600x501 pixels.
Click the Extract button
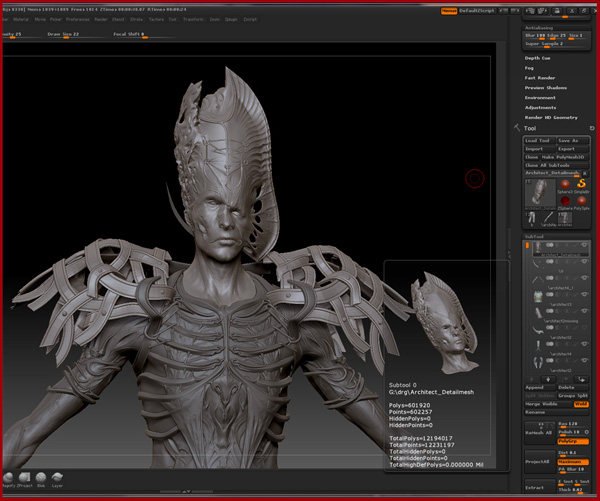(540, 488)
